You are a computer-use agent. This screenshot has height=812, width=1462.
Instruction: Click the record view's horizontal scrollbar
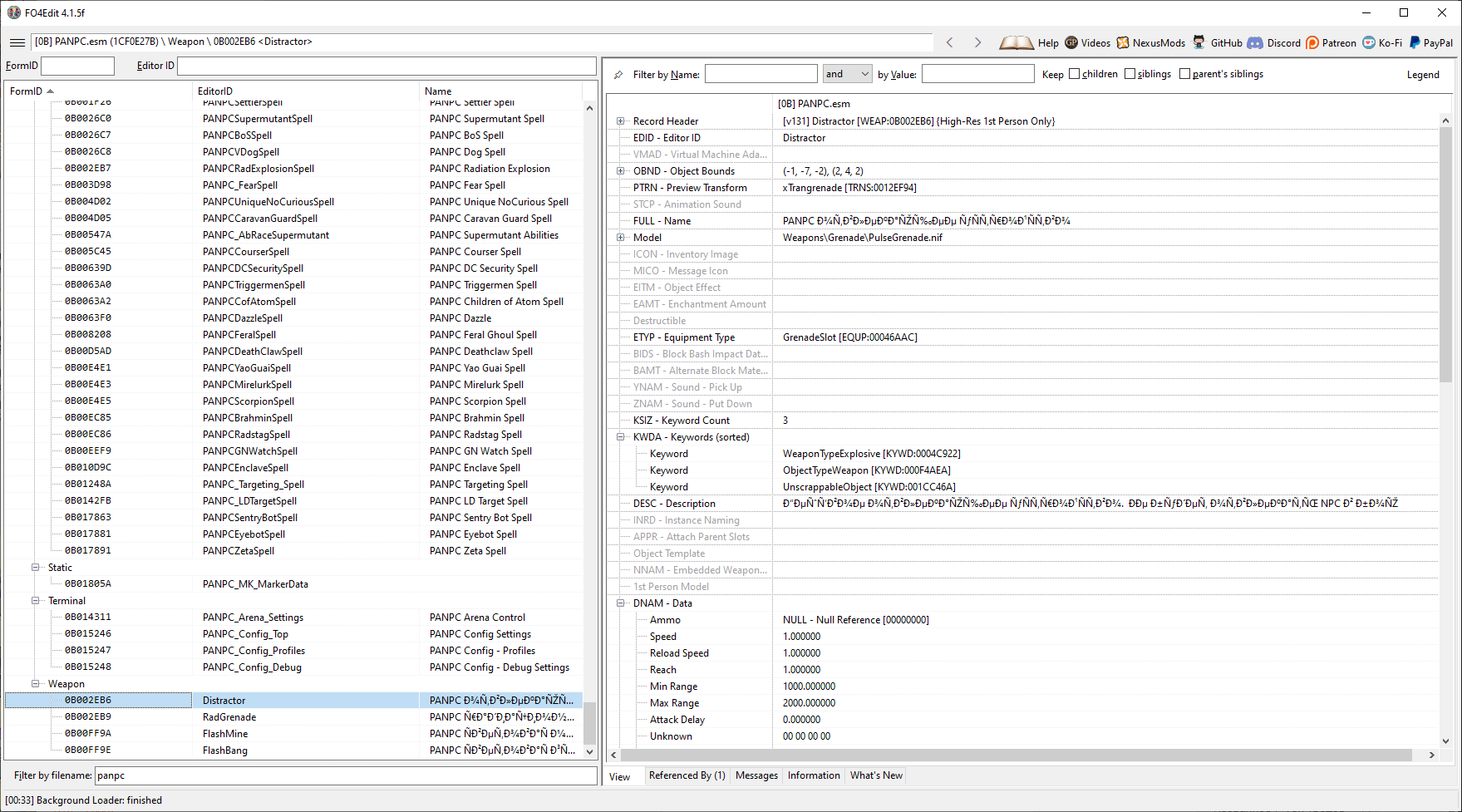(1016, 755)
